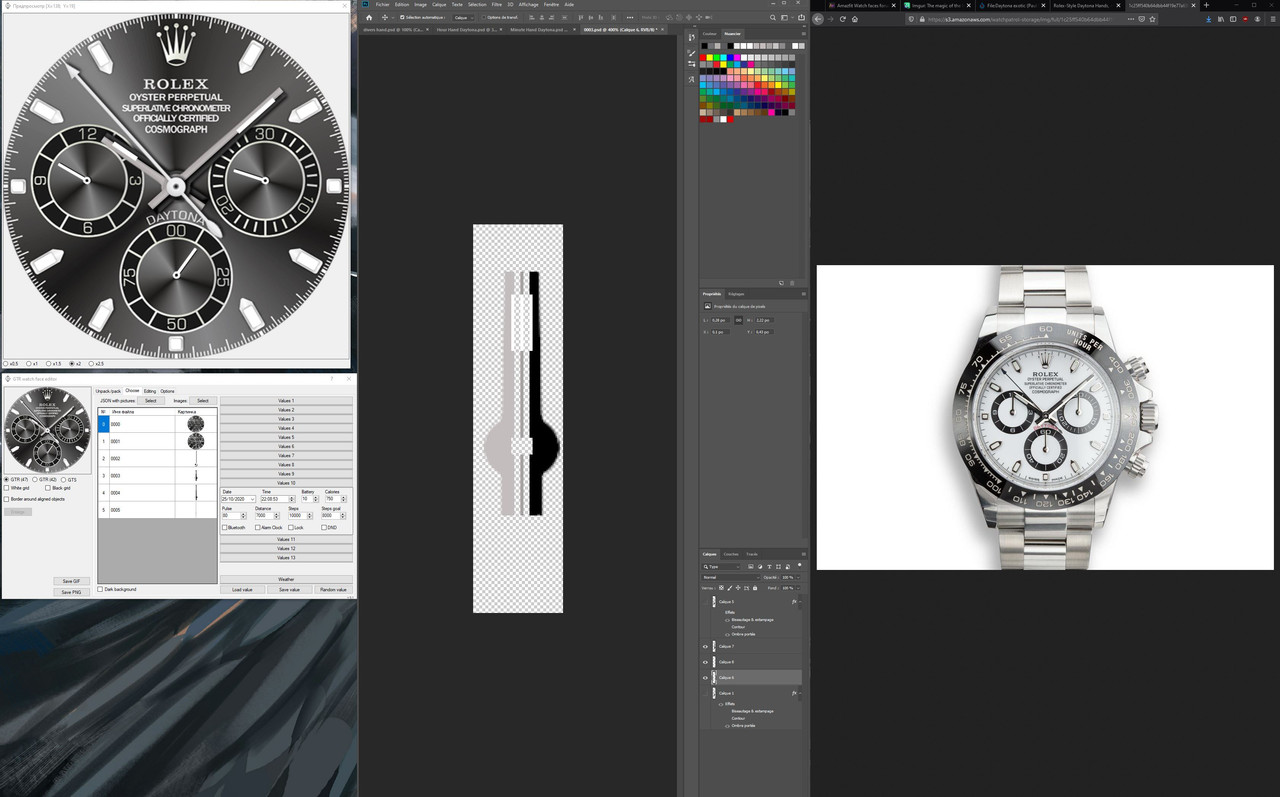Open the Fichier menu in Photoshop

coord(381,4)
